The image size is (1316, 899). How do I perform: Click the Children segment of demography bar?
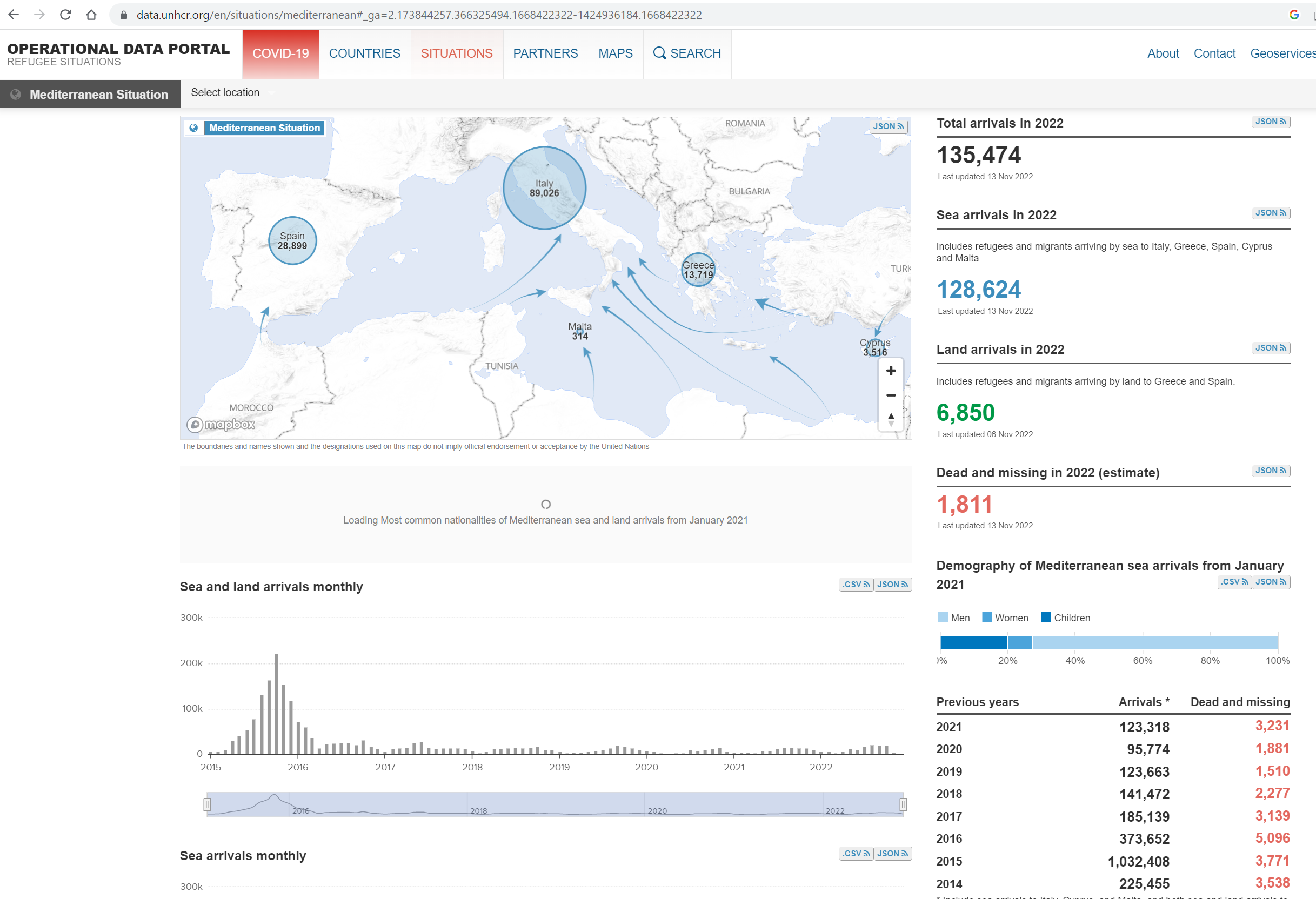(x=973, y=643)
